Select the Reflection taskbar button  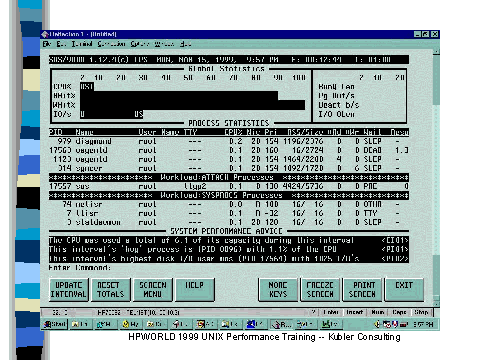(282, 324)
